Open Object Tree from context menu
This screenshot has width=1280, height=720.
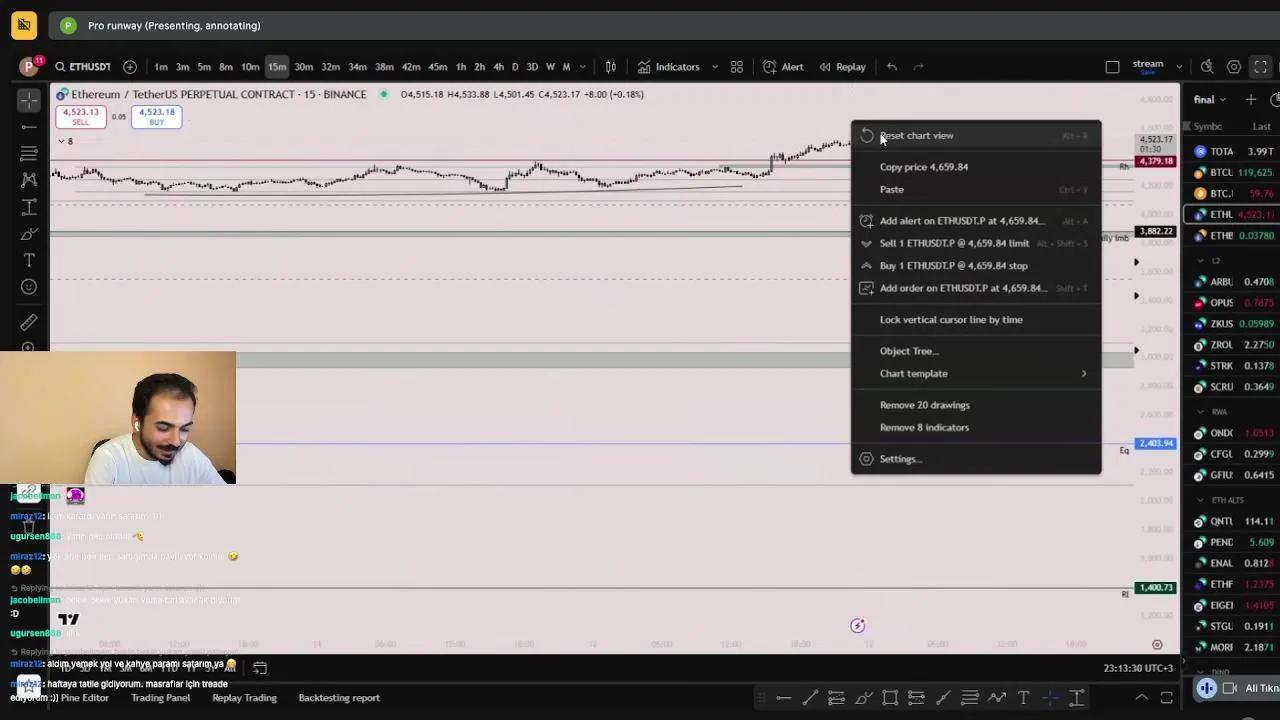tap(976, 351)
